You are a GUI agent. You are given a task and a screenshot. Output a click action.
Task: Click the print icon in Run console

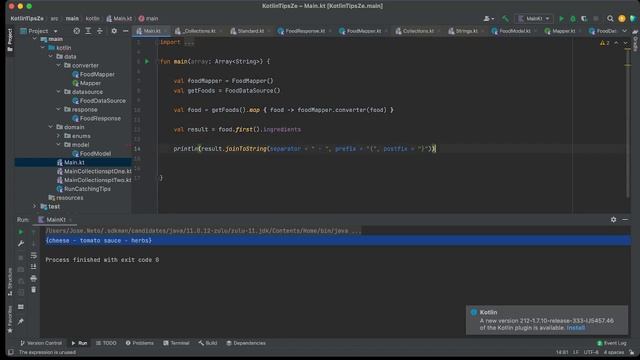tap(33, 278)
